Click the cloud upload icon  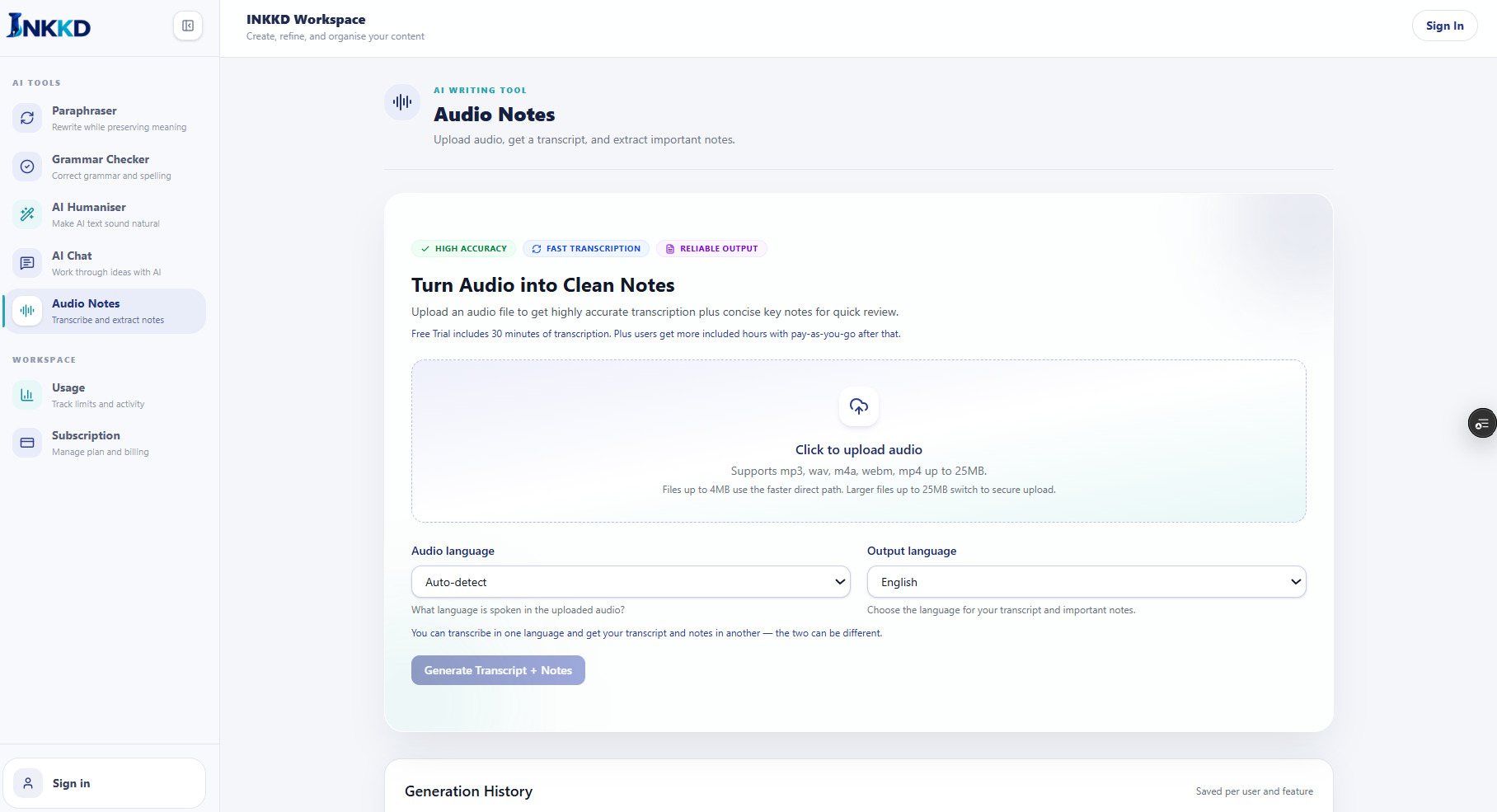pyautogui.click(x=859, y=406)
